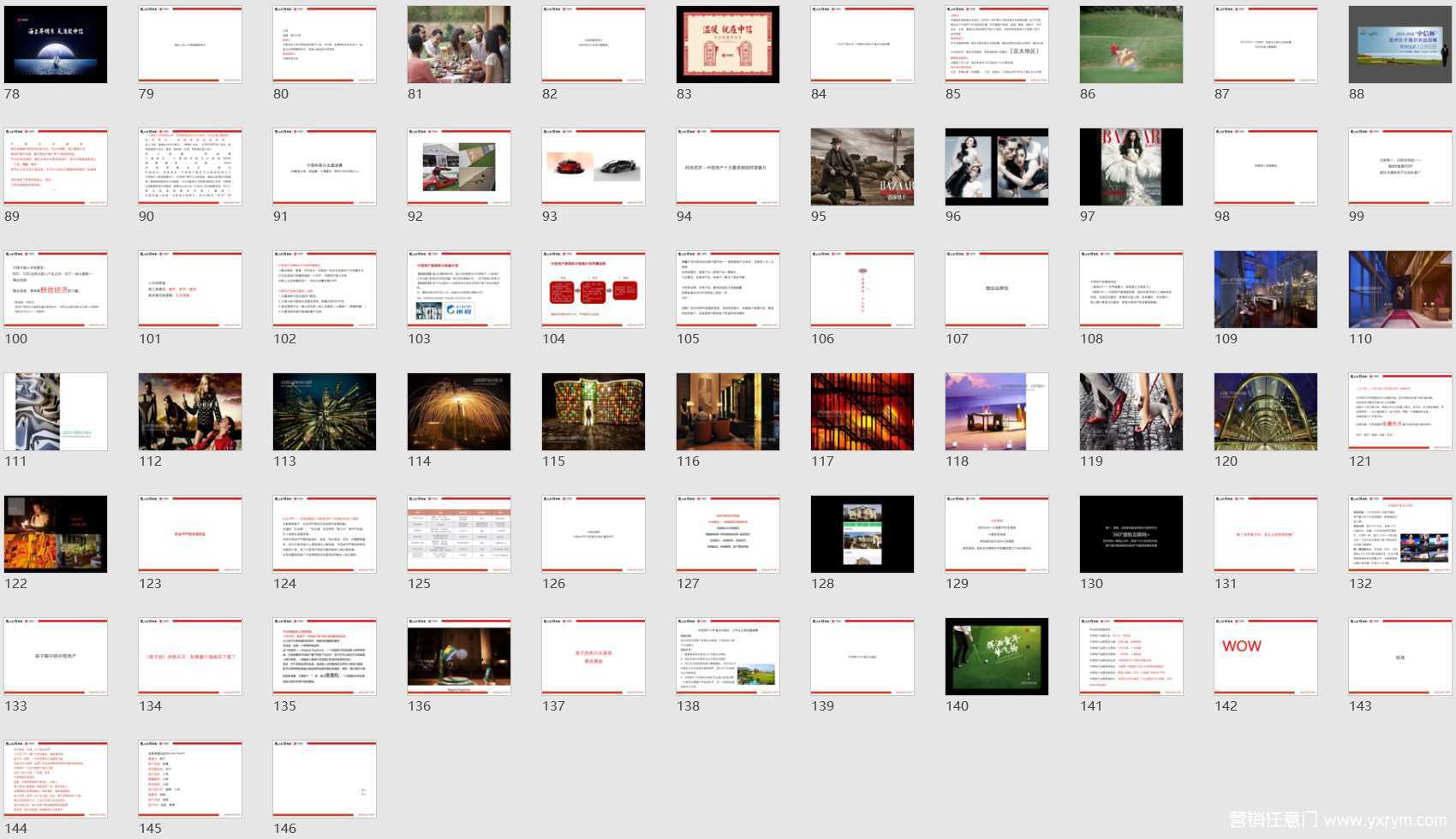Select slide 93 with red and black sports cars
Viewport: 1456px width, 839px height.
(594, 167)
